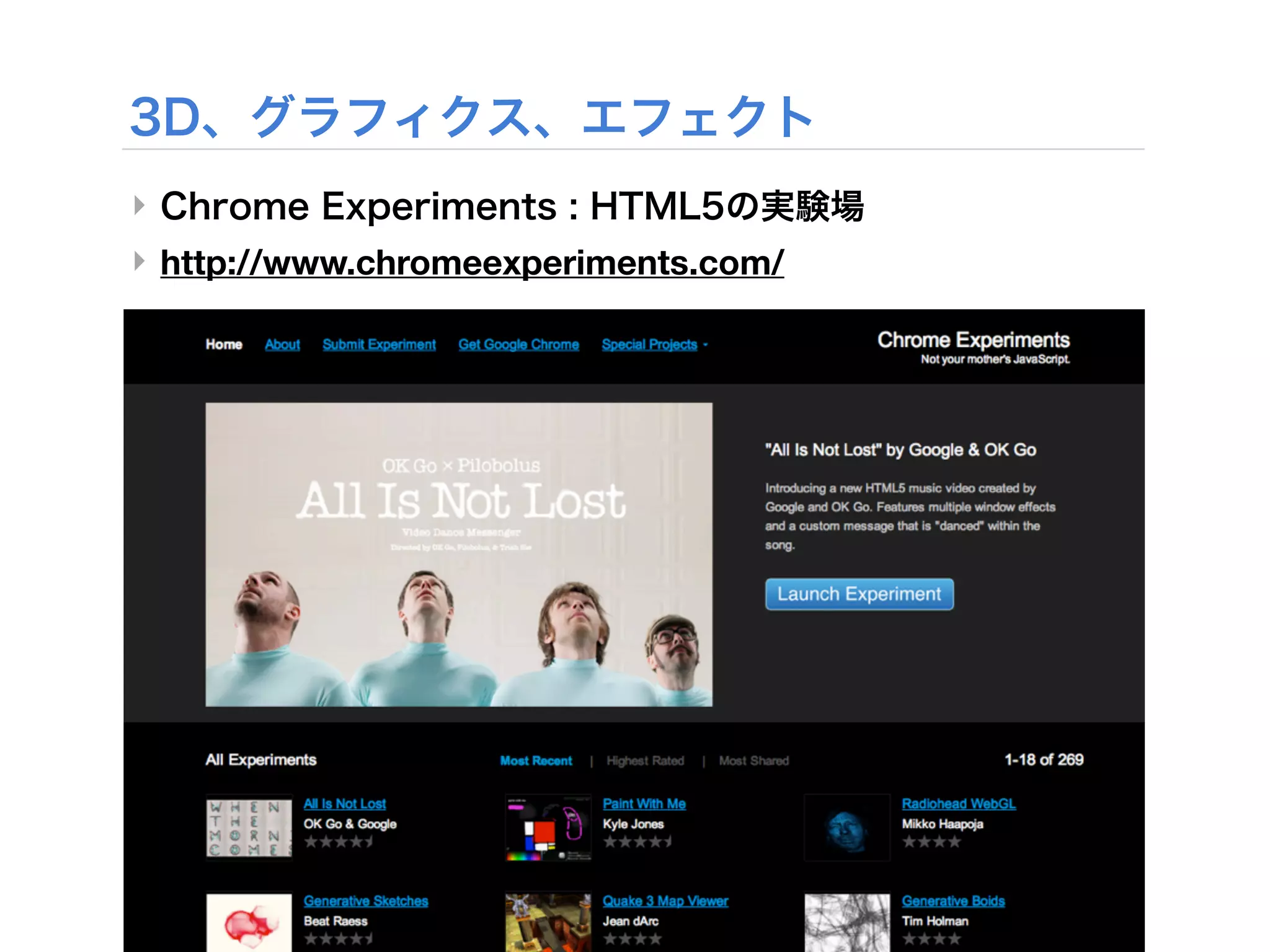This screenshot has height=952, width=1270.
Task: Click the 'Not your mother's JavaScript' tagline
Action: point(995,359)
